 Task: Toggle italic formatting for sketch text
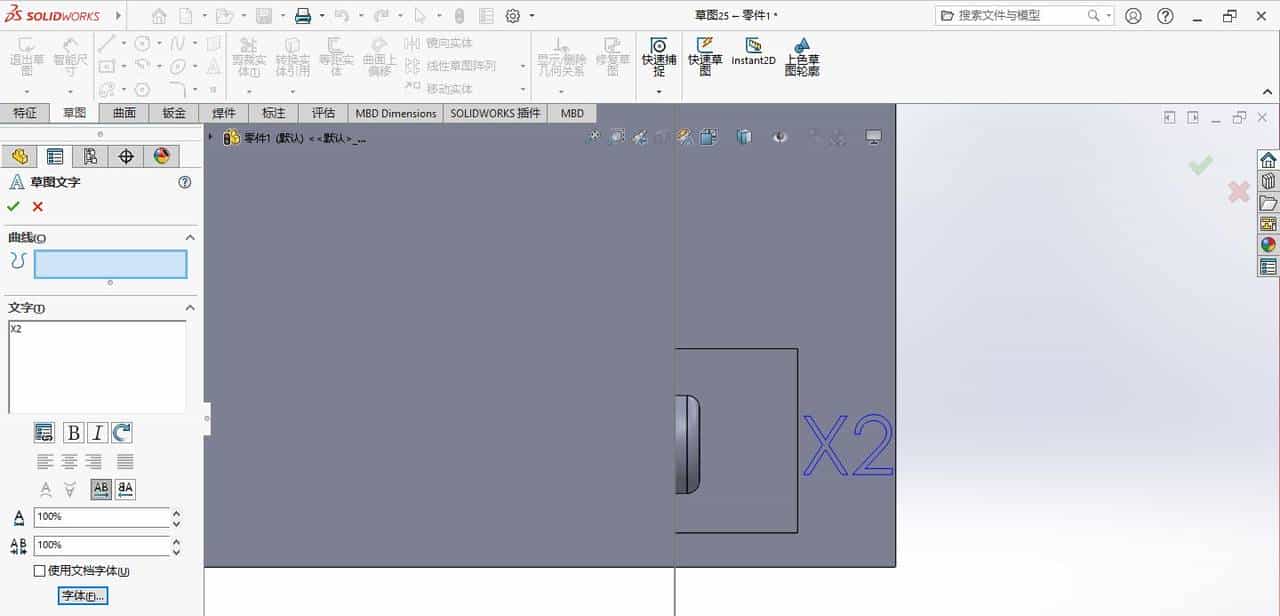tap(95, 433)
